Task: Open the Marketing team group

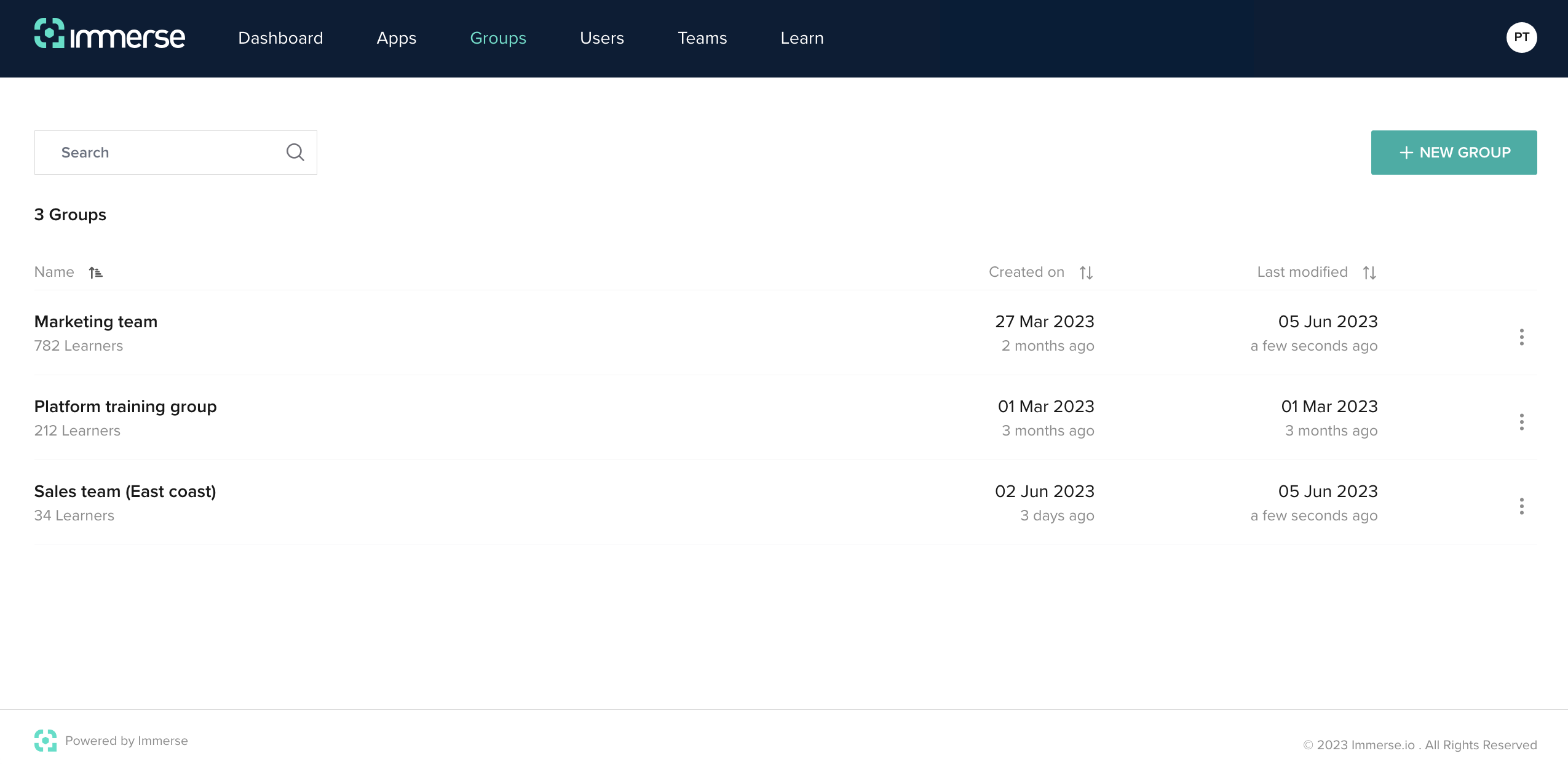Action: point(96,322)
